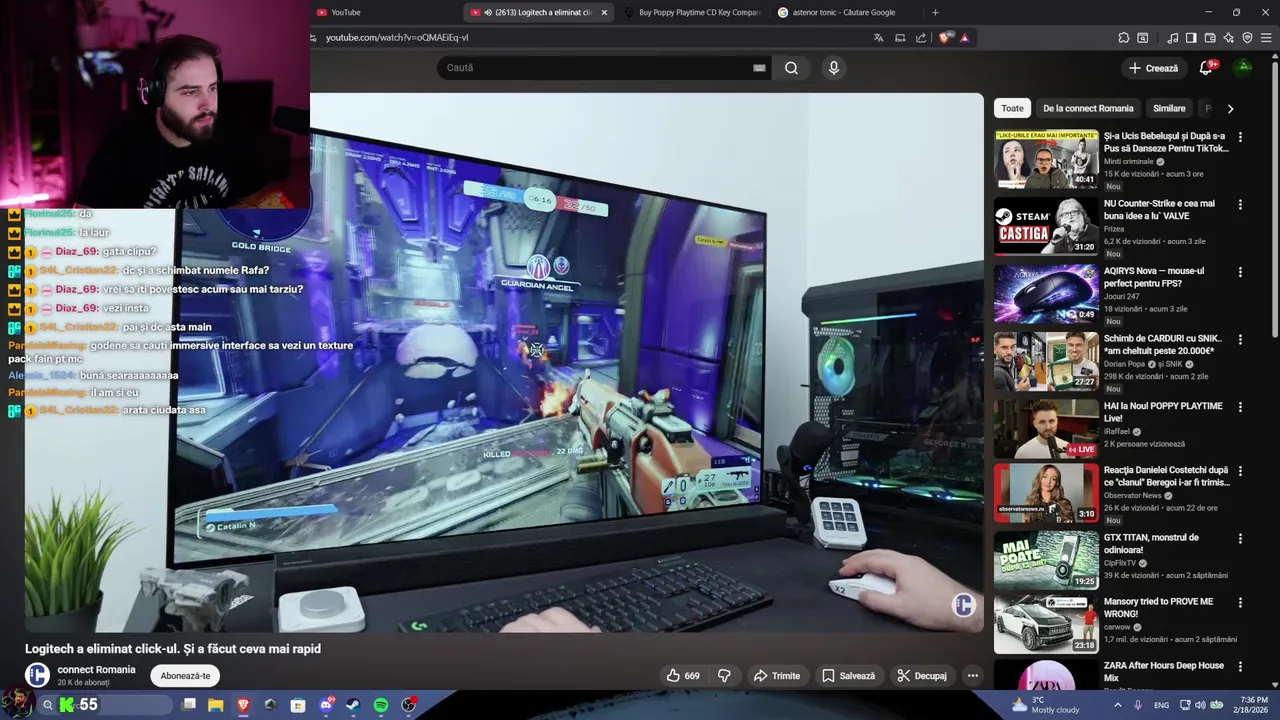This screenshot has height=720, width=1280.
Task: Toggle the browser sidebar panel icon
Action: tap(1191, 38)
